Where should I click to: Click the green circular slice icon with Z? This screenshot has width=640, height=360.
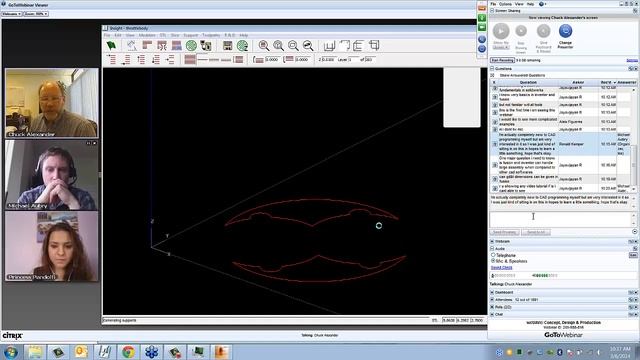pyautogui.click(x=242, y=45)
